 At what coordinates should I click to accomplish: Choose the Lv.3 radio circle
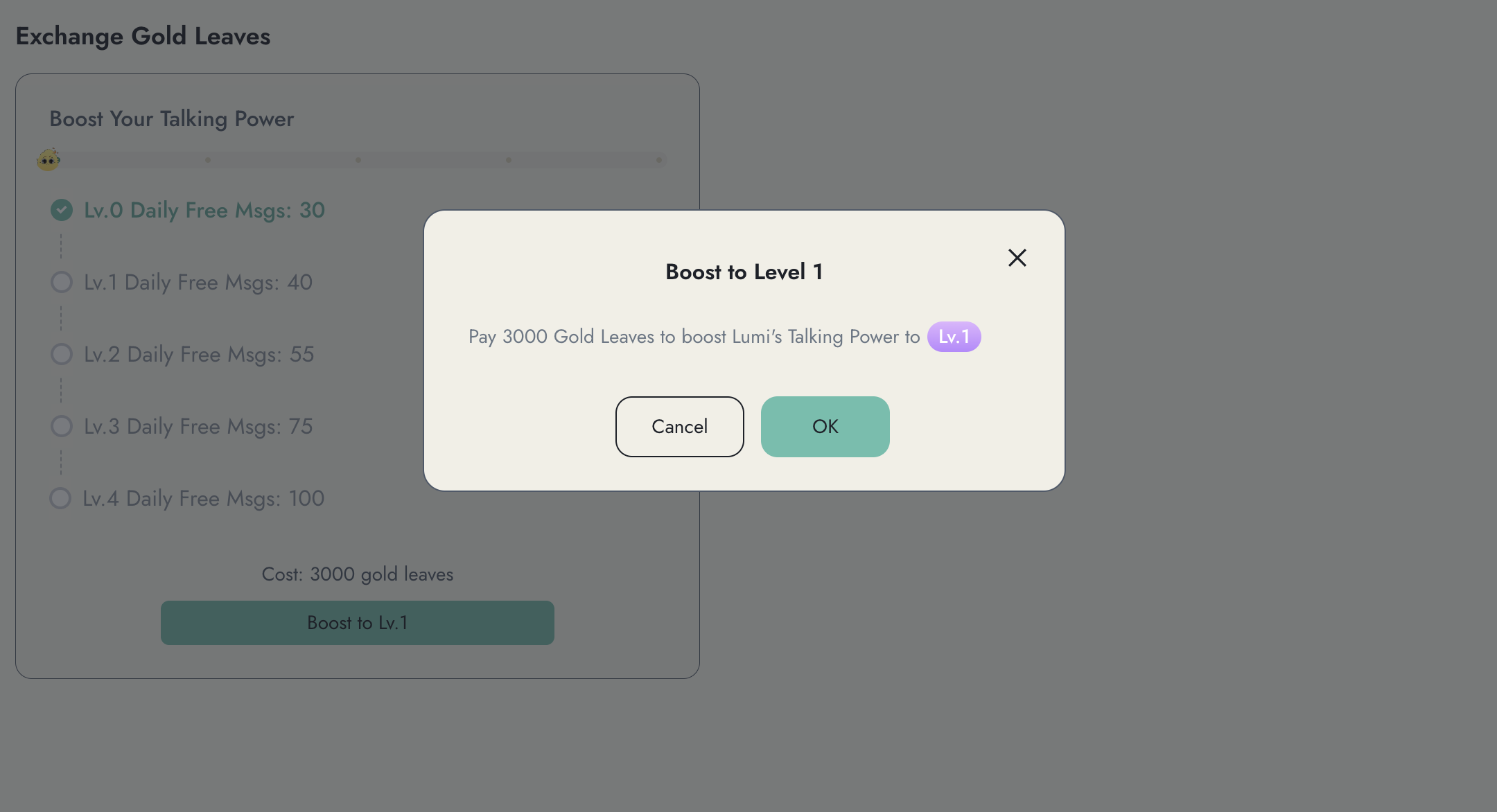point(62,426)
